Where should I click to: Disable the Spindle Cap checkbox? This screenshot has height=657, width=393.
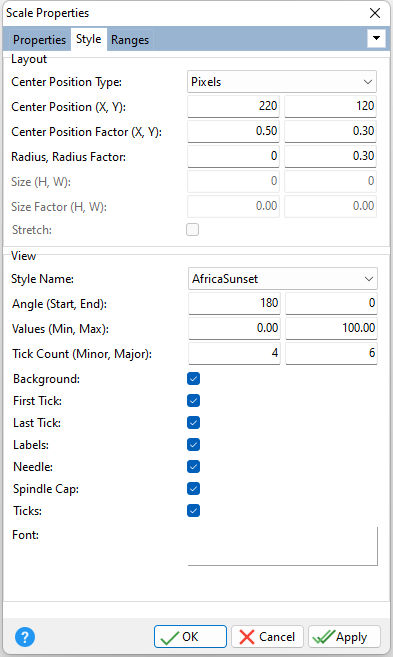[193, 489]
